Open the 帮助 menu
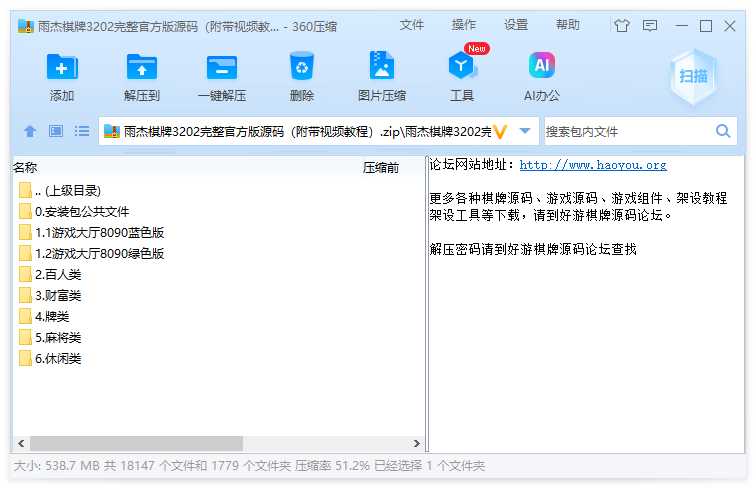This screenshot has width=756, height=488. [567, 25]
